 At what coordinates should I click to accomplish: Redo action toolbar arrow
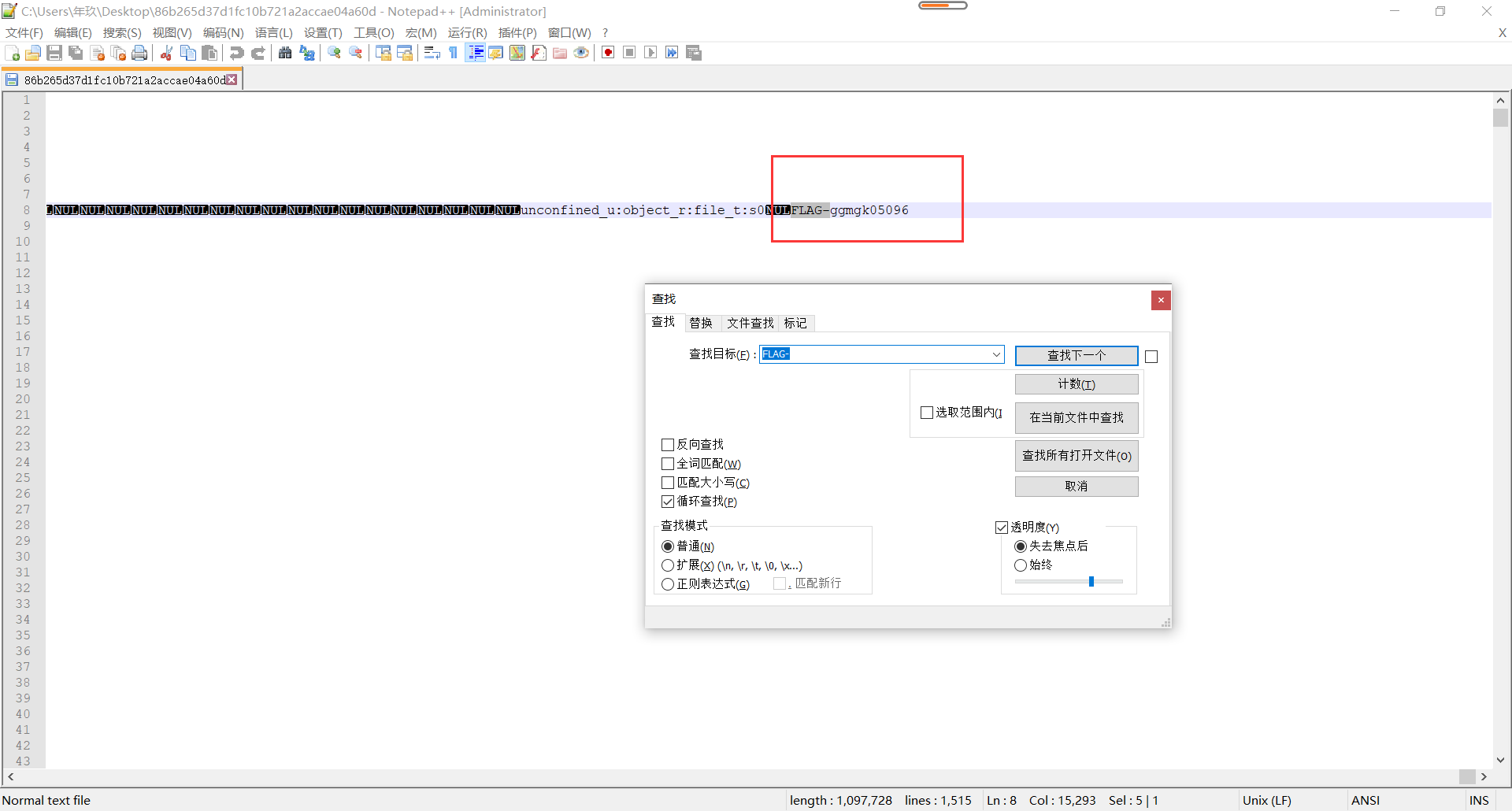[x=258, y=53]
